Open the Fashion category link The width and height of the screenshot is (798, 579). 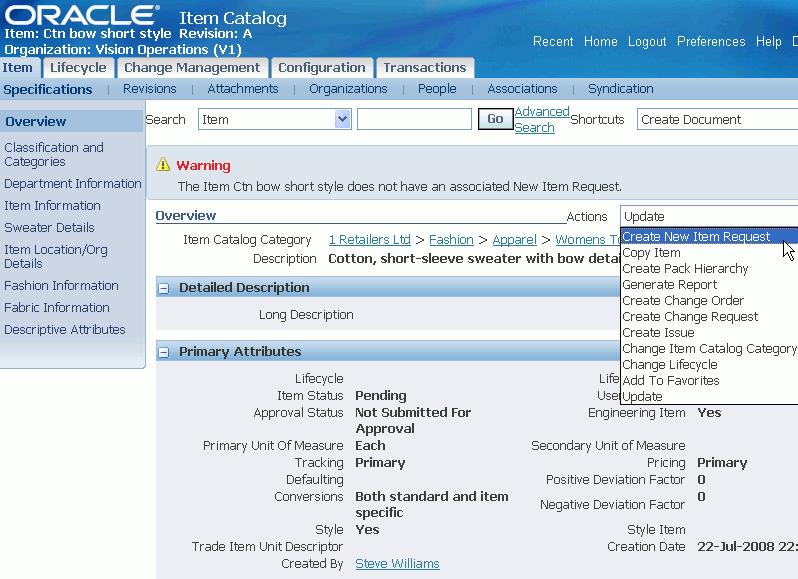coord(451,240)
